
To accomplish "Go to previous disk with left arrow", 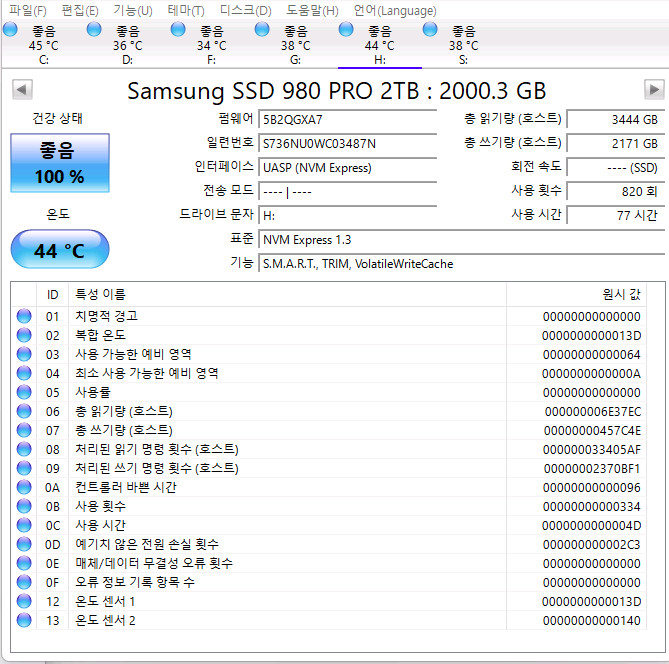I will point(22,90).
